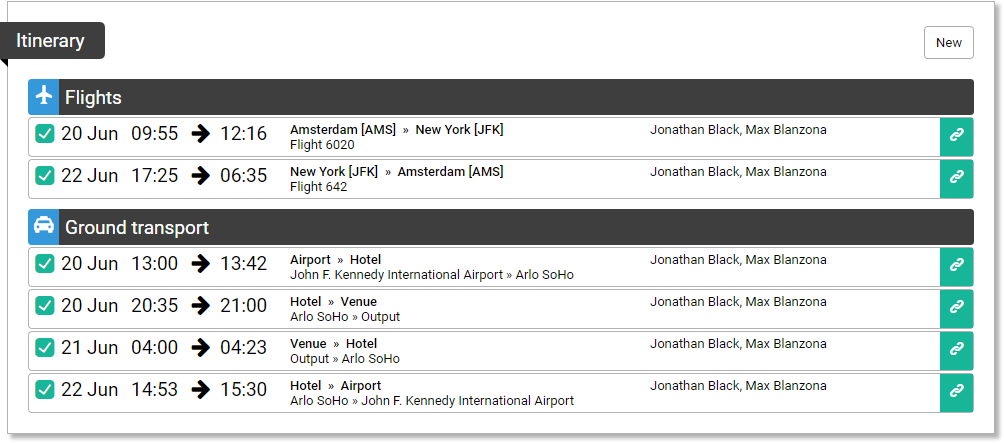Collapse the Ground transport section header

pos(501,227)
